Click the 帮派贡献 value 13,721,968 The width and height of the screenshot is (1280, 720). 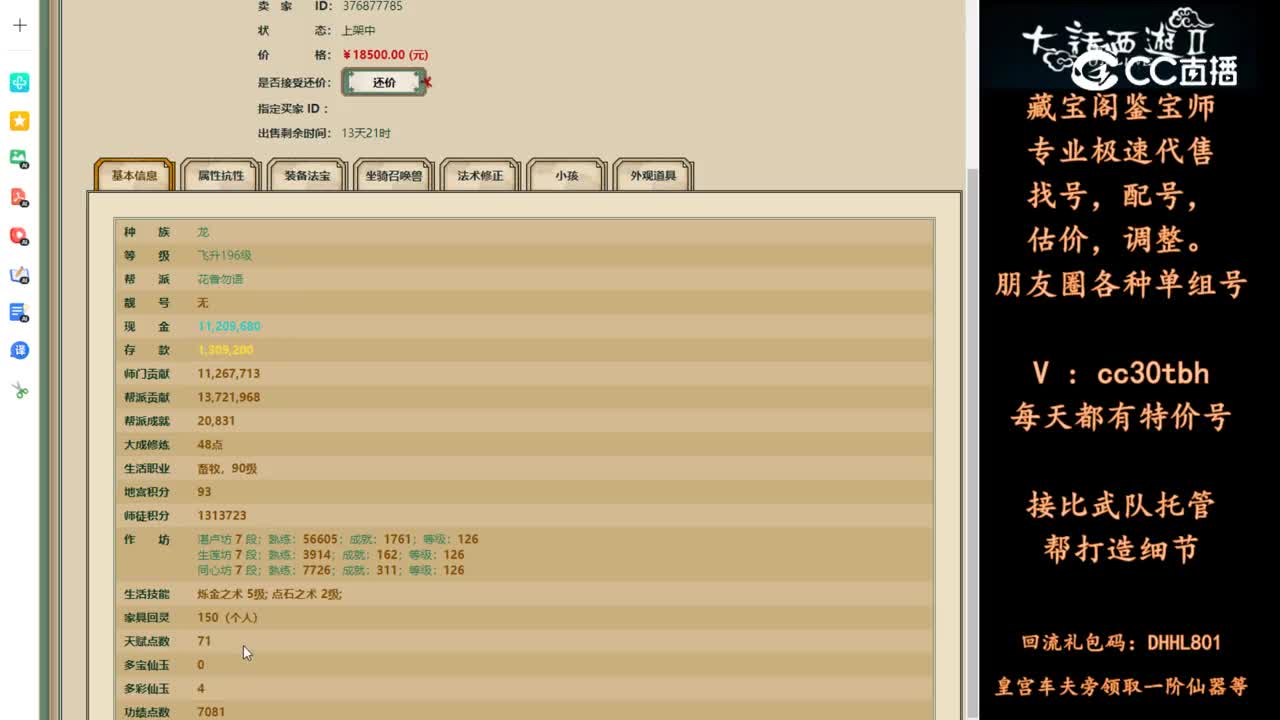pos(228,397)
